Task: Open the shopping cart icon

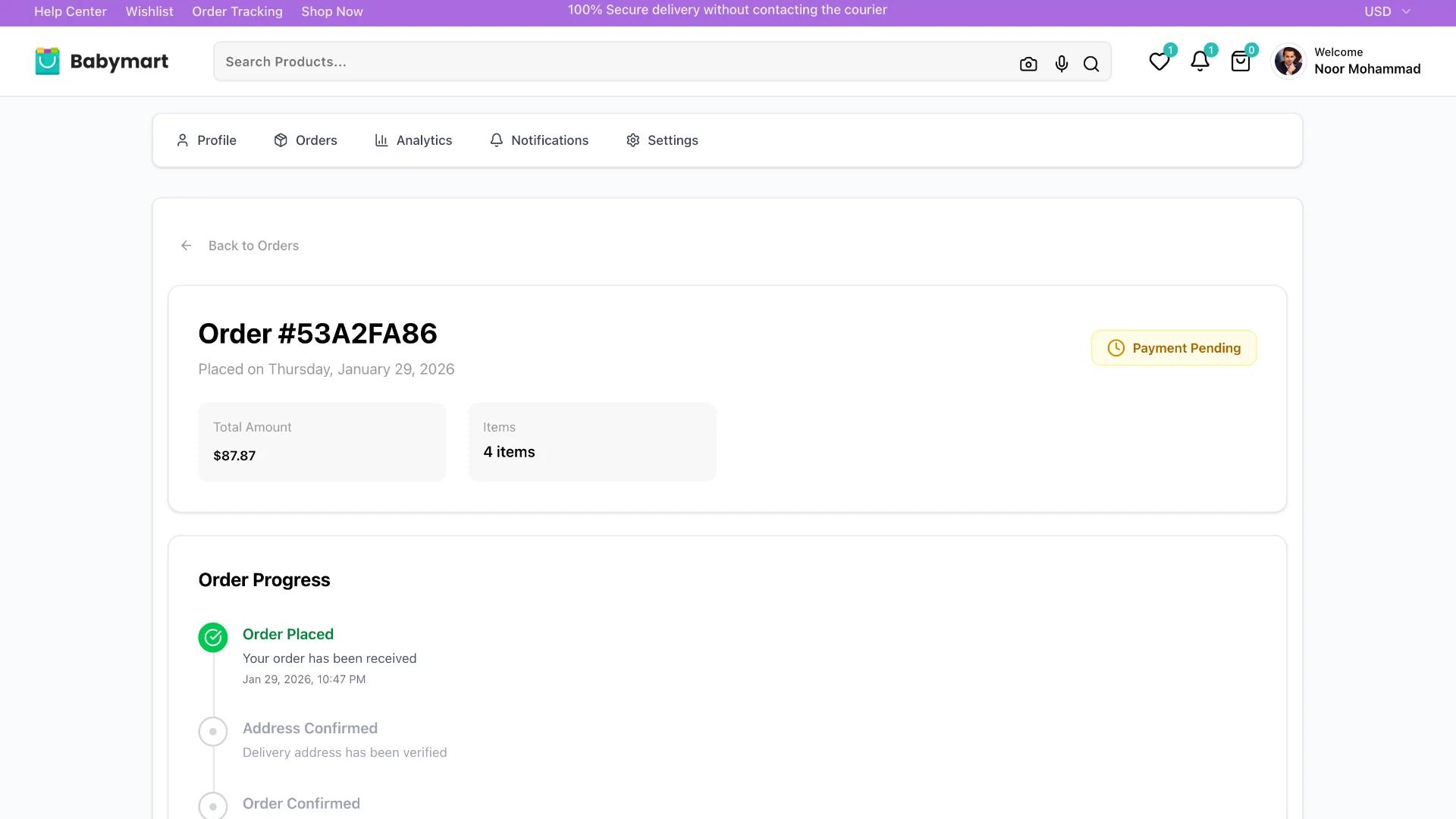Action: tap(1241, 61)
